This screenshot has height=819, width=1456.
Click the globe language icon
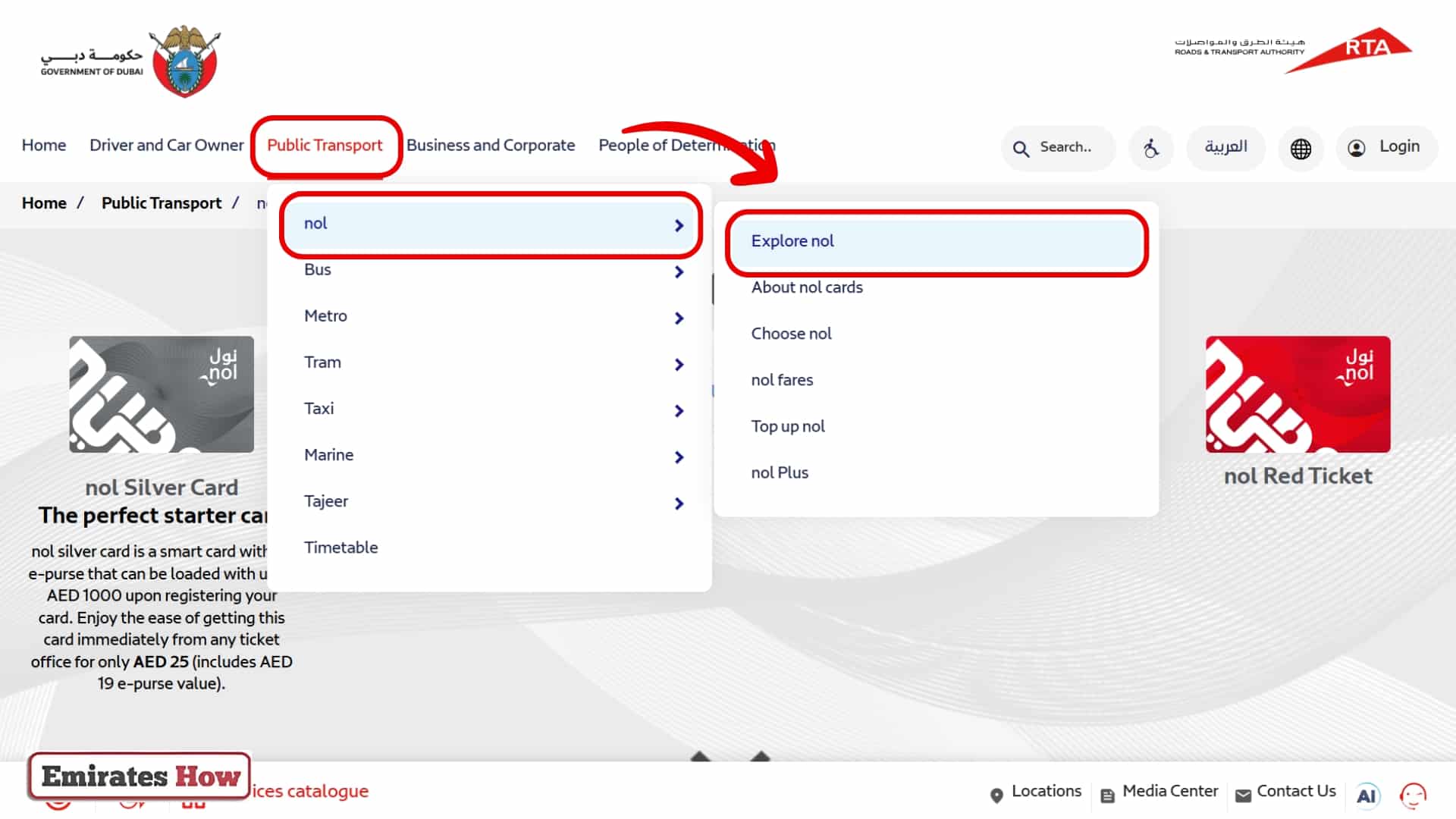(1301, 149)
